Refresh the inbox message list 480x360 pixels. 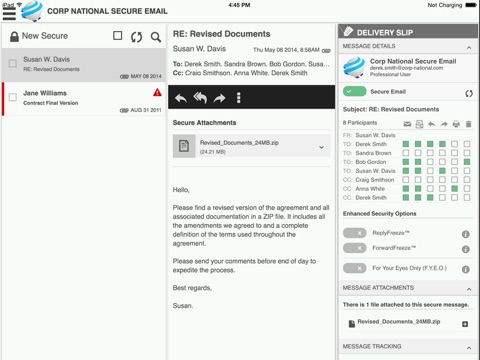(x=136, y=37)
